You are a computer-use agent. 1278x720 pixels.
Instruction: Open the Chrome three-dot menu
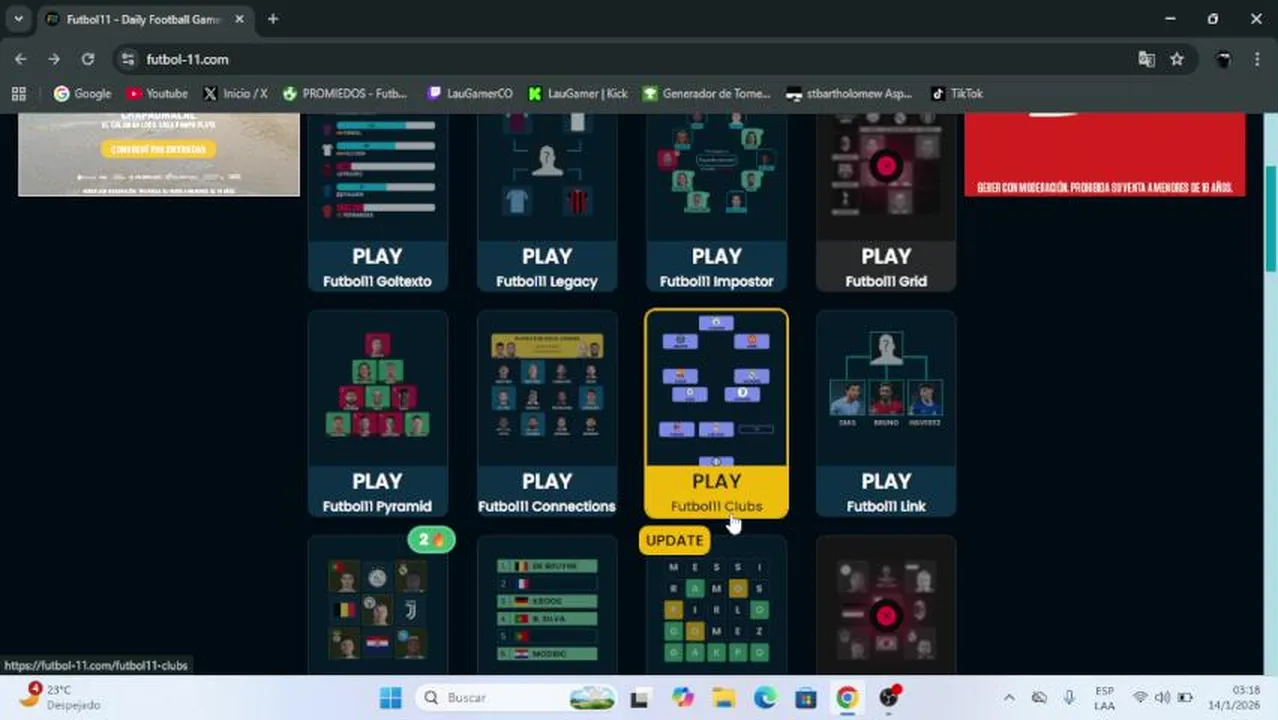pos(1257,59)
